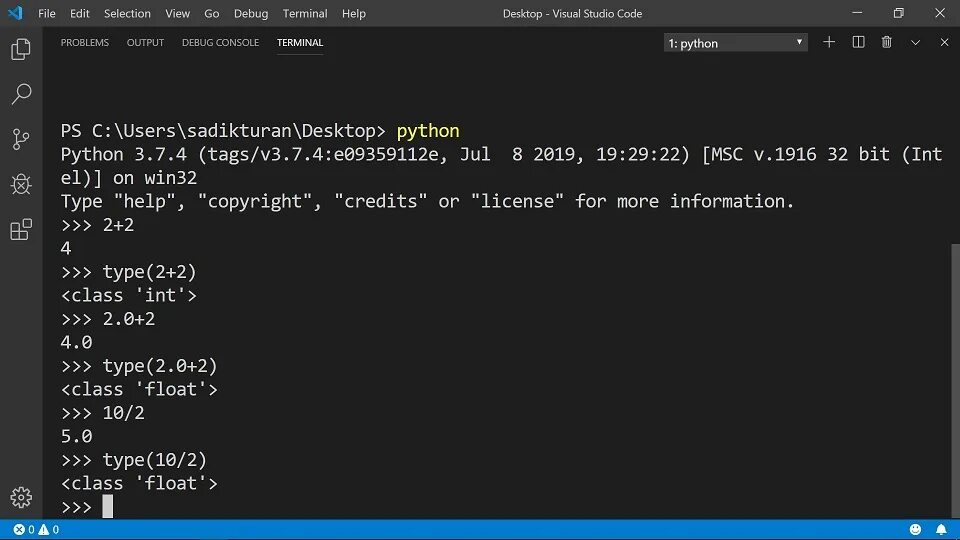Open the terminal selector dropdown '1: python'
The image size is (960, 540).
click(x=735, y=43)
